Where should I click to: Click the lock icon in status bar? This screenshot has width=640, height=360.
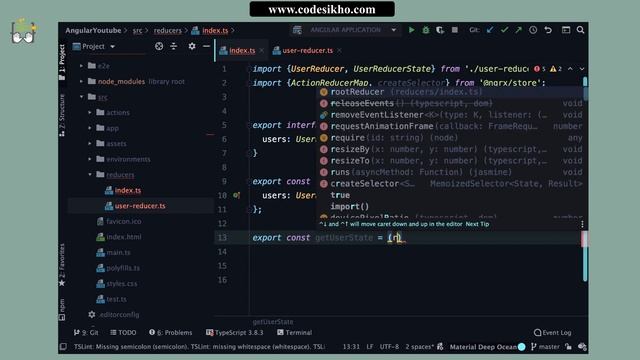568,347
